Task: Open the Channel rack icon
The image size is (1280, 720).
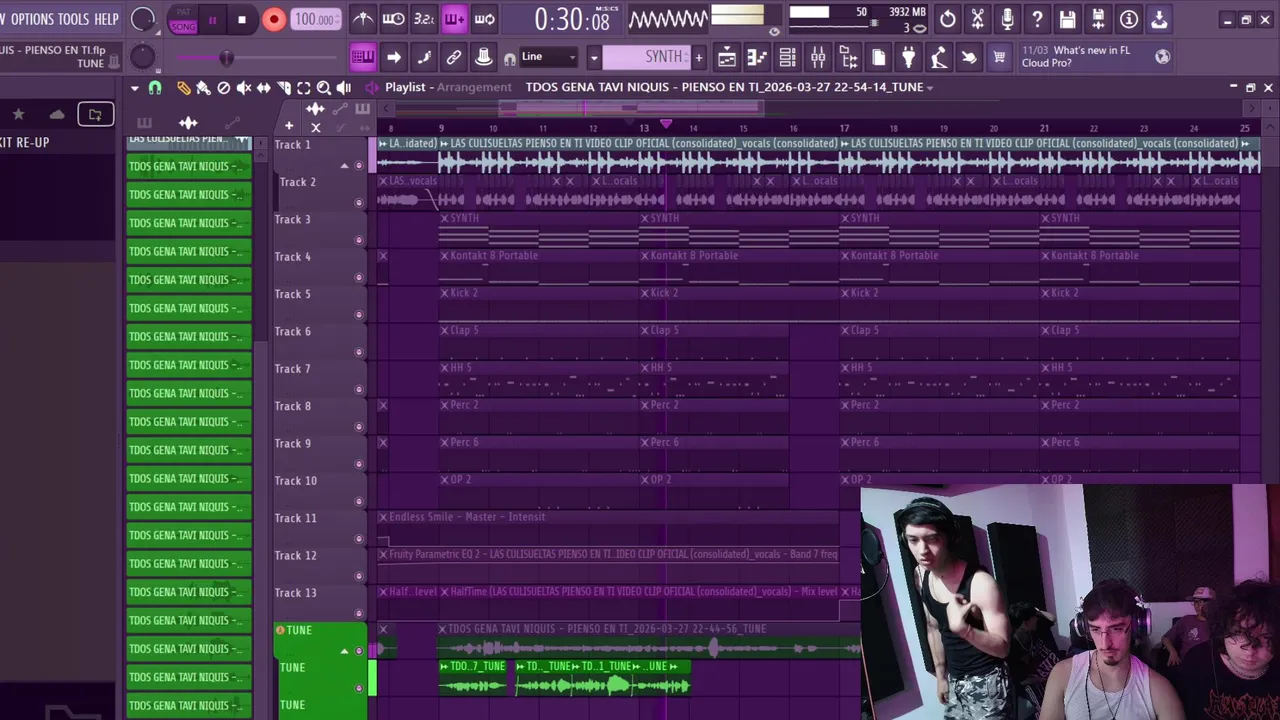Action: (x=787, y=57)
